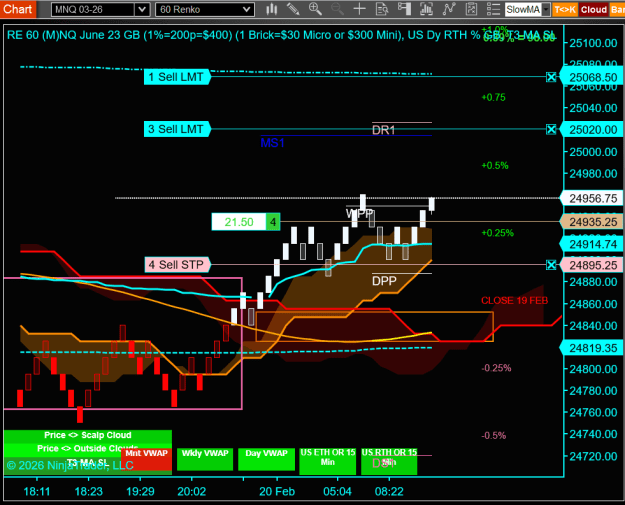Select the Chart tab
This screenshot has height=505, width=625.
coord(18,9)
